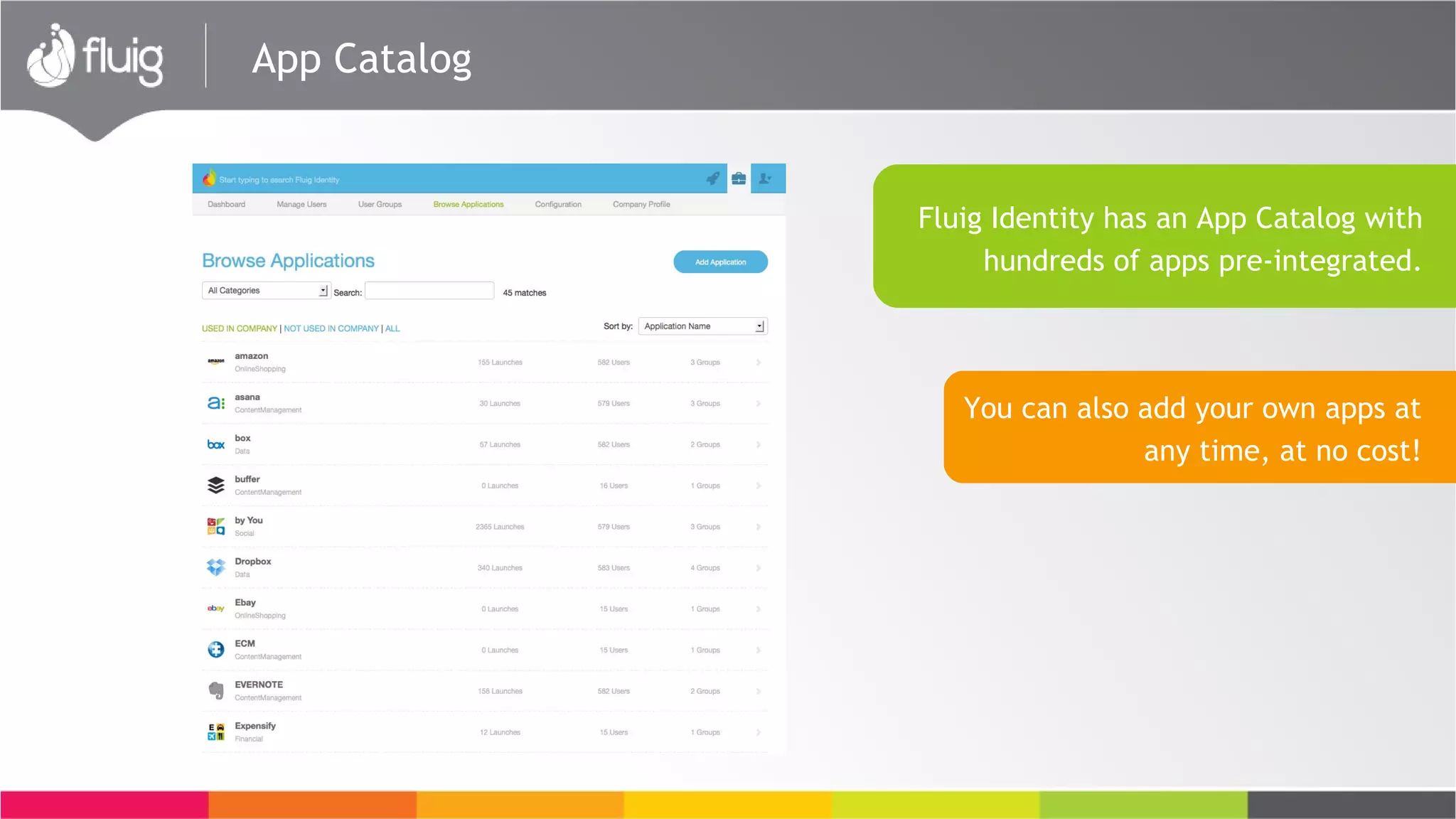Image resolution: width=1456 pixels, height=819 pixels.
Task: Click the Fluig Identity flame logo
Action: coord(208,178)
